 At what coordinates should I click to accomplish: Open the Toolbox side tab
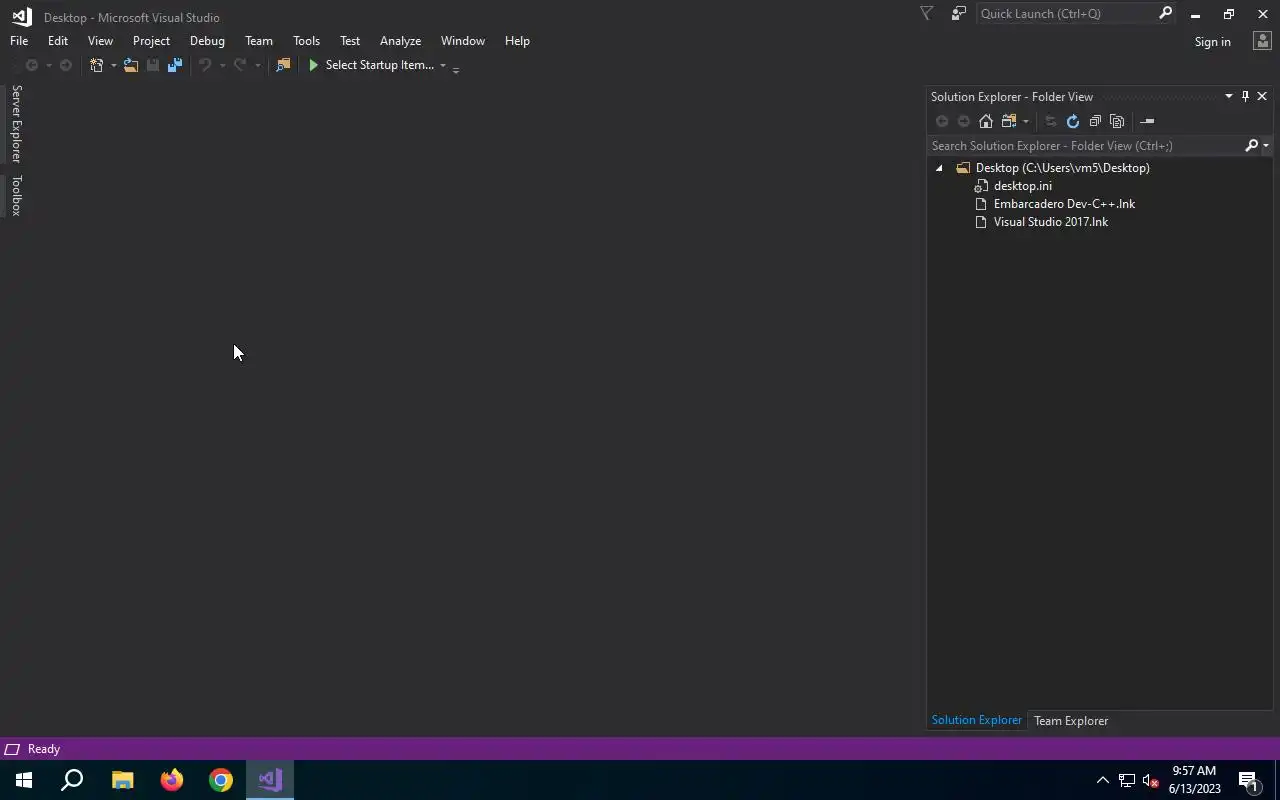click(x=16, y=196)
